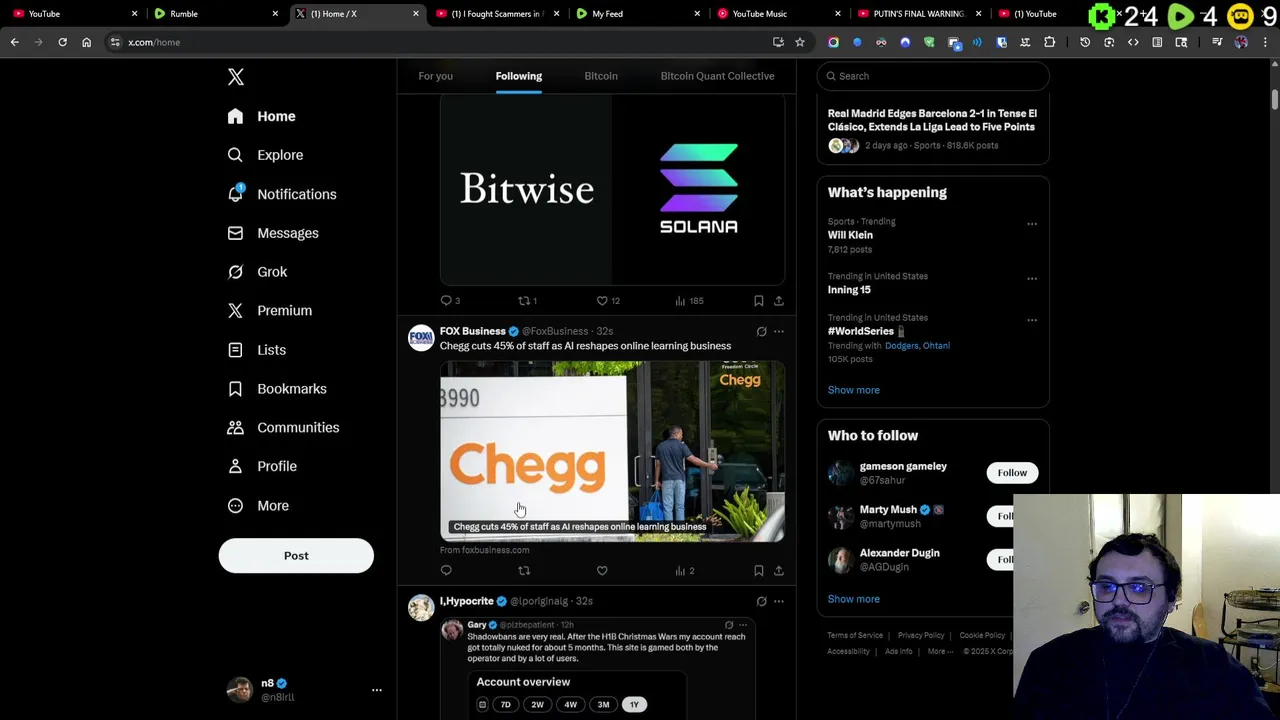Image resolution: width=1280 pixels, height=720 pixels.
Task: Select 7D range in Account overview
Action: (x=505, y=705)
